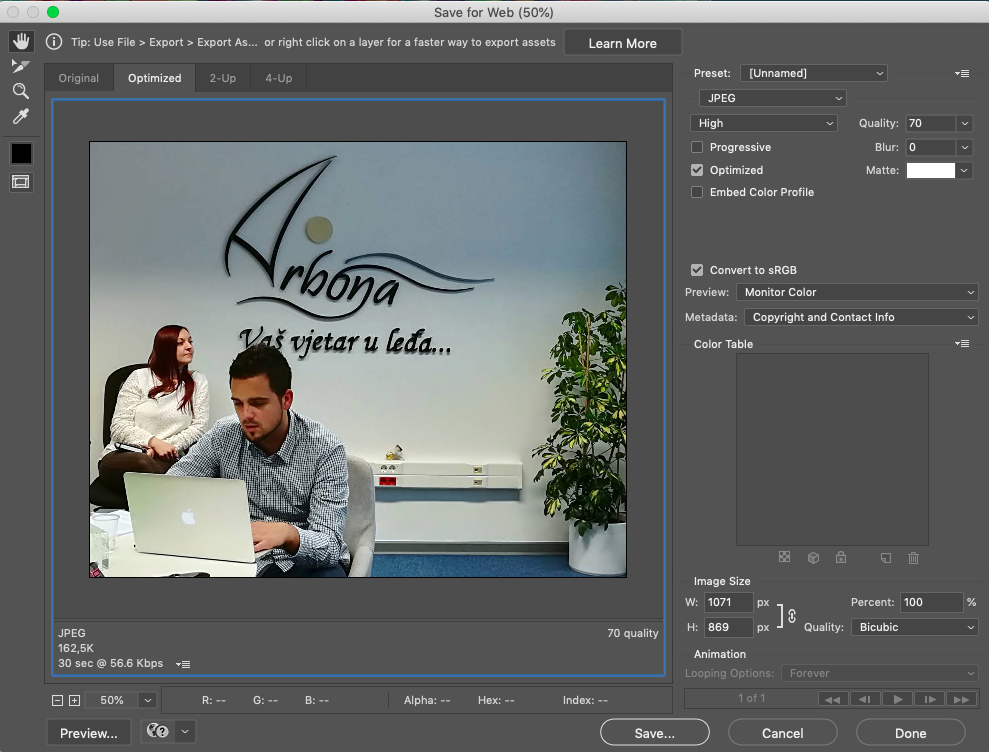
Task: Click the image Height field 869
Action: (729, 627)
